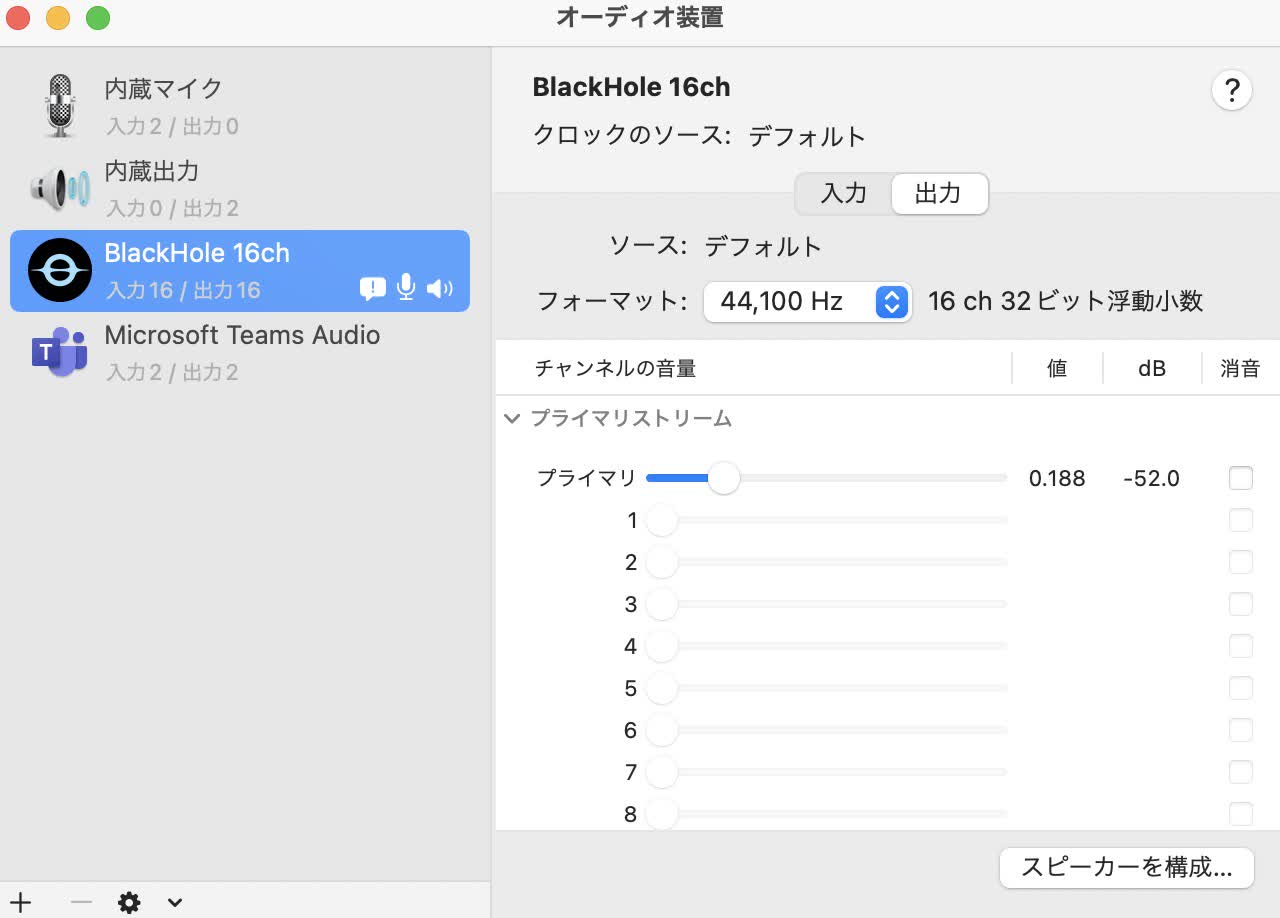Image resolution: width=1280 pixels, height=918 pixels.
Task: Toggle mute checkbox for channel 7
Action: (x=1241, y=772)
